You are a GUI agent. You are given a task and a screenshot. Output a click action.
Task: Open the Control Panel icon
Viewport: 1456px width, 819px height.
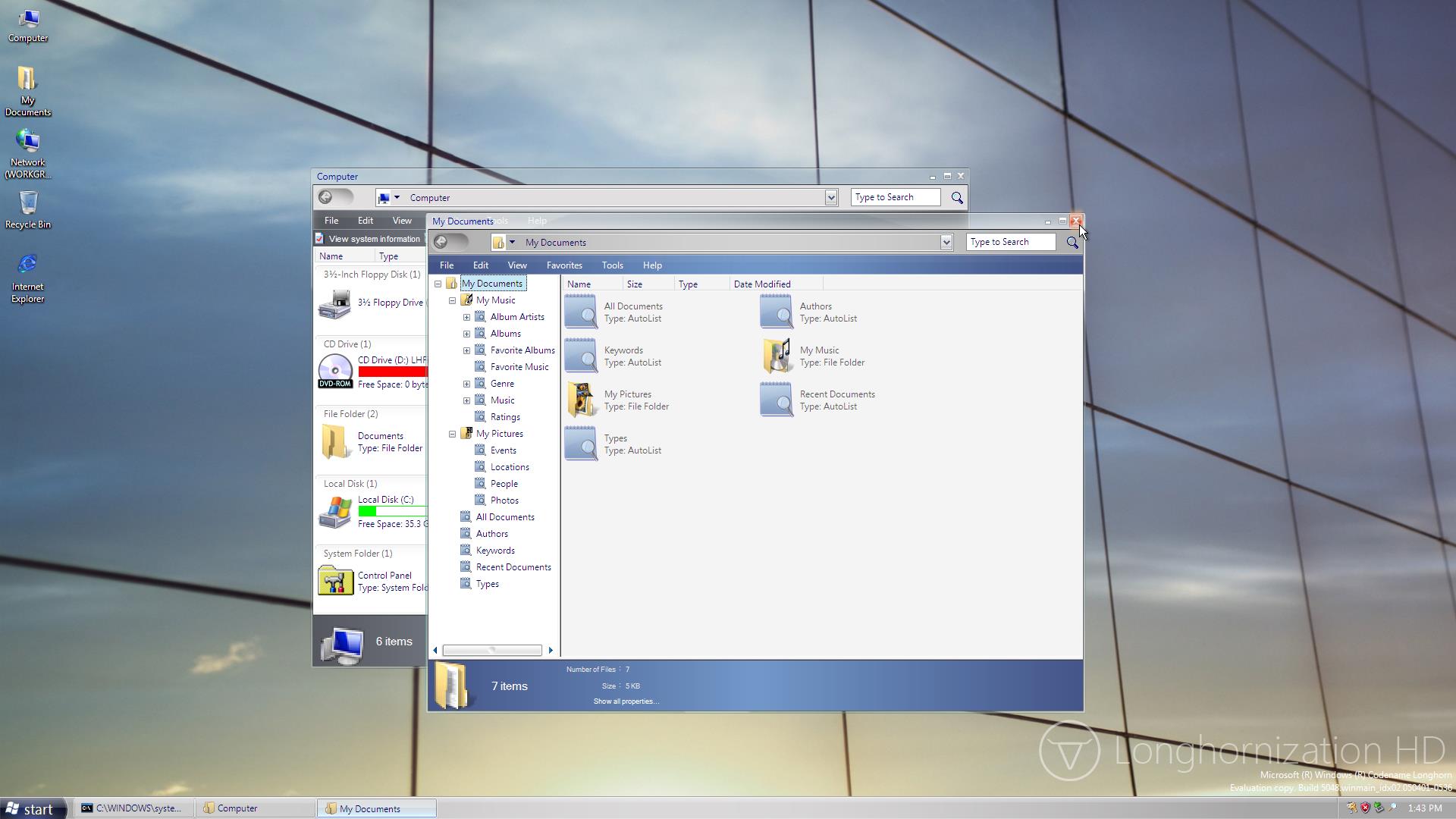(x=335, y=581)
